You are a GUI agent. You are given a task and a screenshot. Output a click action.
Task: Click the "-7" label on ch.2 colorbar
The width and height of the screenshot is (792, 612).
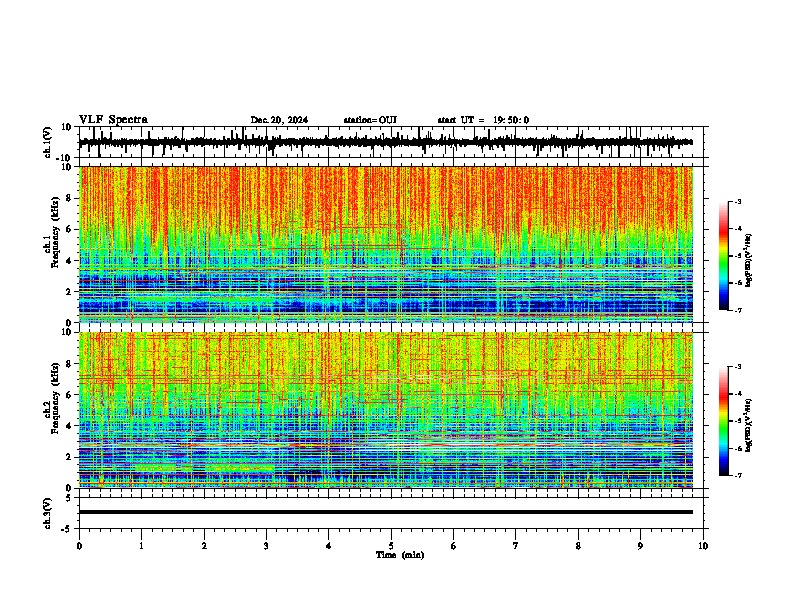pos(738,475)
